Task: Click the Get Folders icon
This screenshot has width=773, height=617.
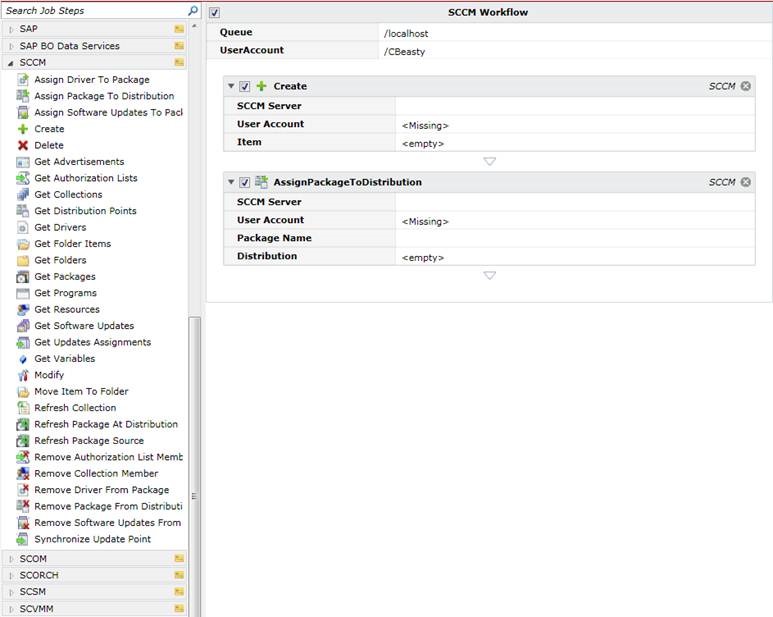Action: [x=23, y=260]
